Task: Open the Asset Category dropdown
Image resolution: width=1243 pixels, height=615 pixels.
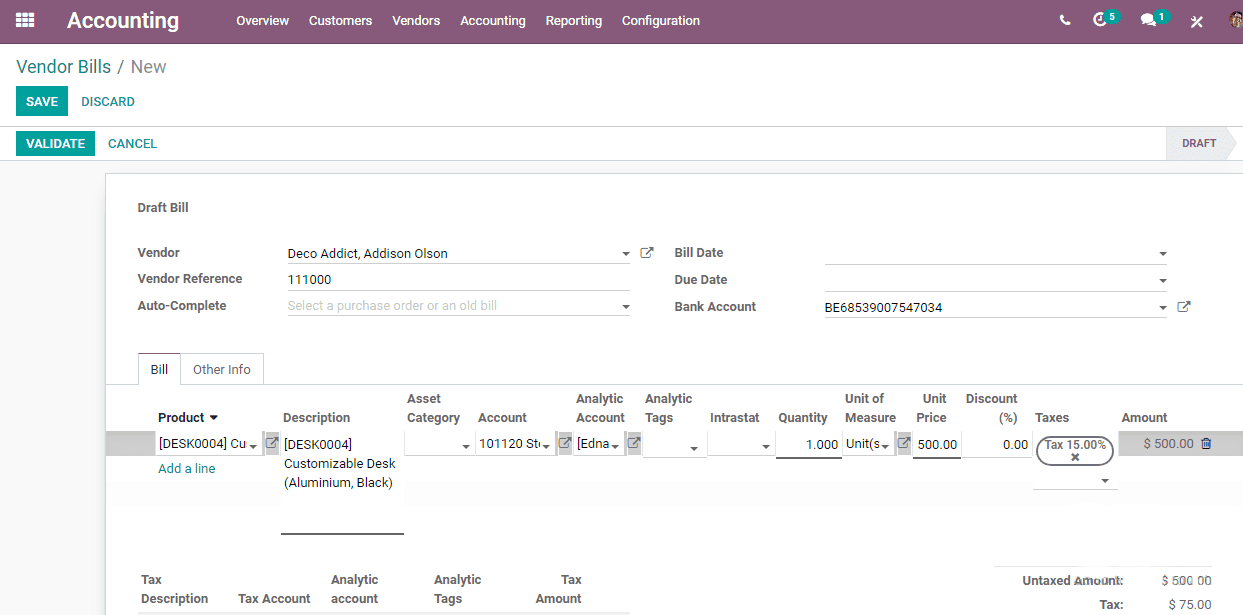Action: tap(438, 445)
